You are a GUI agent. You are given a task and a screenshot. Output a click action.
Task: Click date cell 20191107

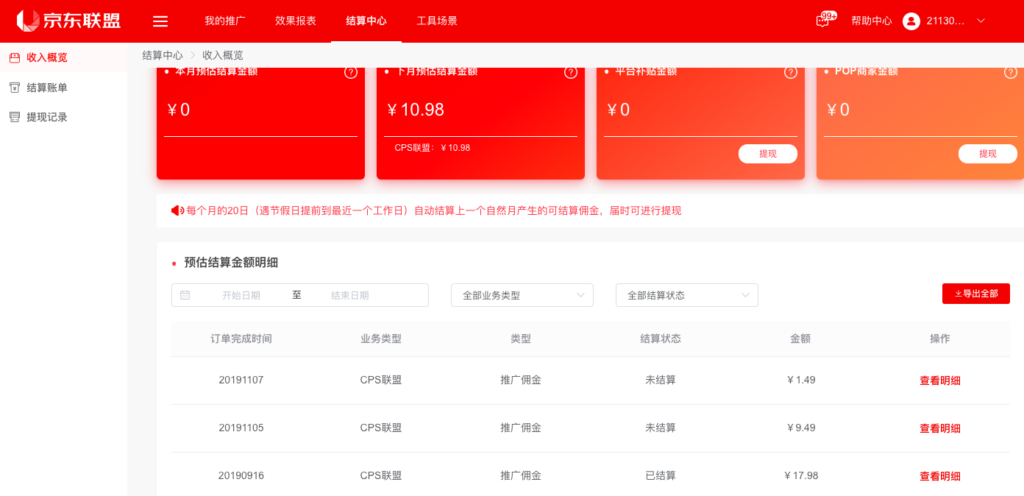pos(241,380)
